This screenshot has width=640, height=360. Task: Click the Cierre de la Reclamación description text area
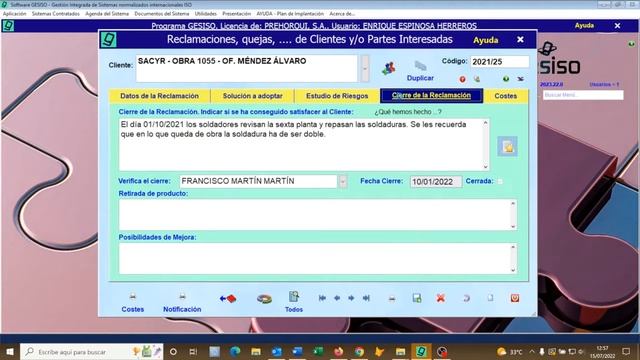(301, 144)
